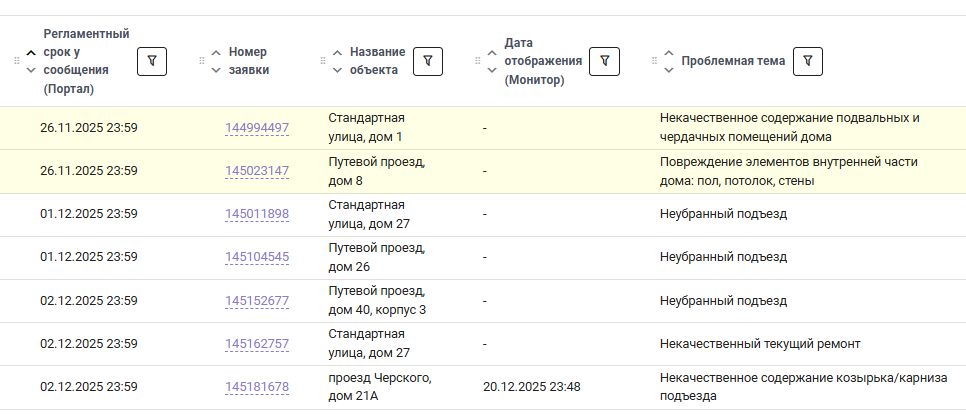The height and width of the screenshot is (415, 966).
Task: Click drag handle of Название объекта column
Action: [x=323, y=61]
